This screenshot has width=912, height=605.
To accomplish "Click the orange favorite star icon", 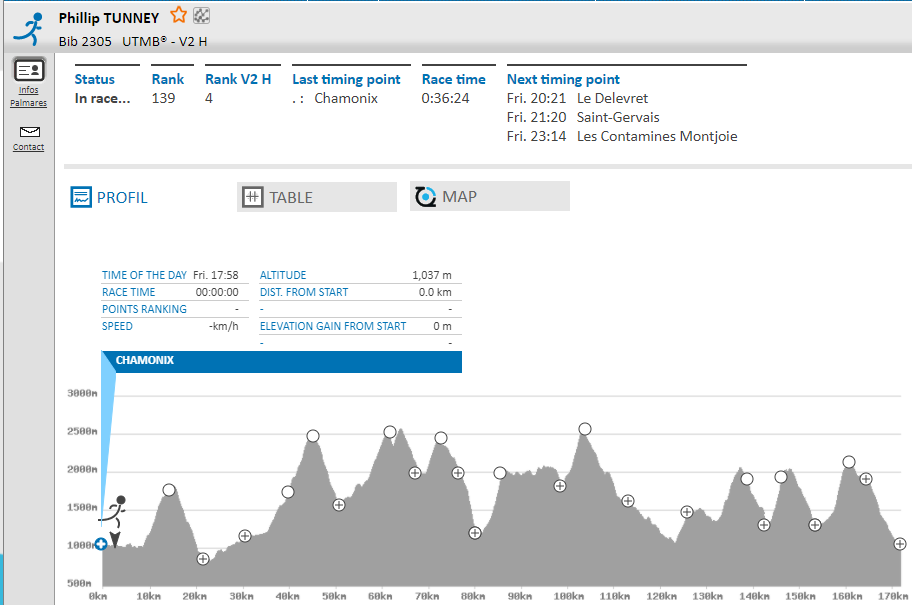I will 178,15.
